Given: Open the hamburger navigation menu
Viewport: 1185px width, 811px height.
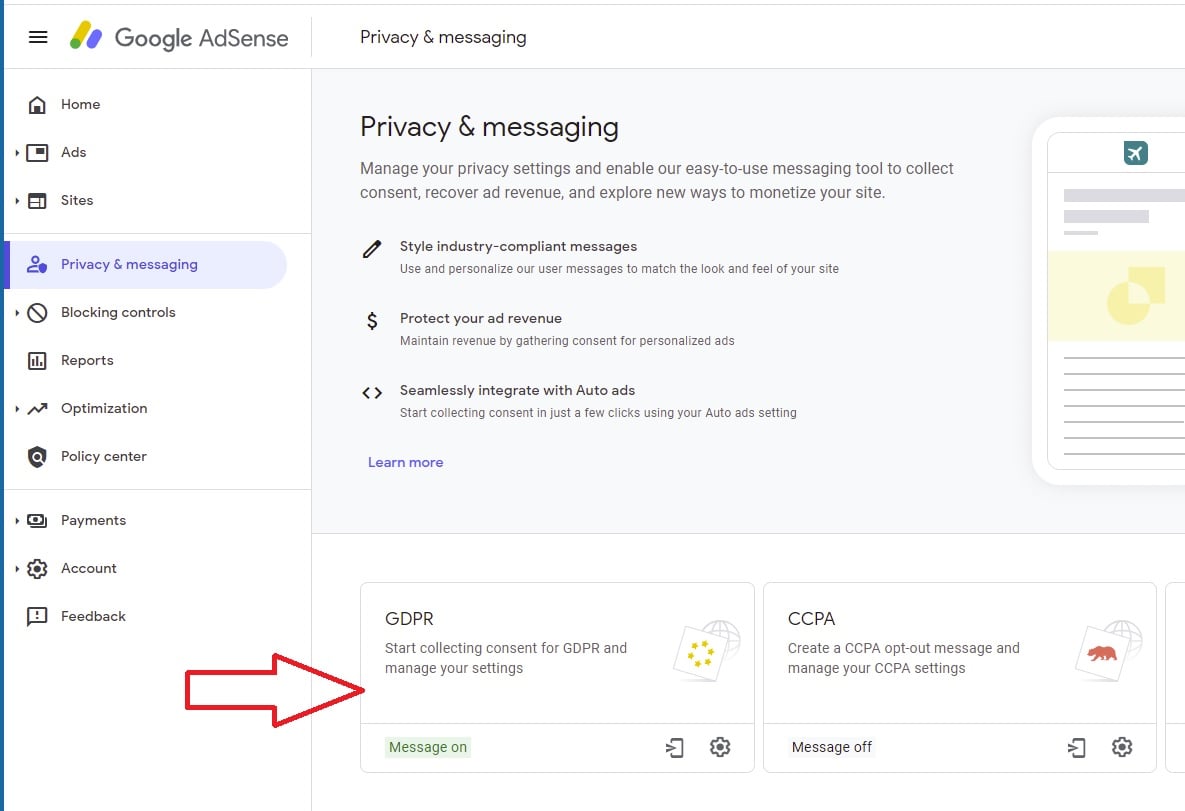Looking at the screenshot, I should (38, 37).
